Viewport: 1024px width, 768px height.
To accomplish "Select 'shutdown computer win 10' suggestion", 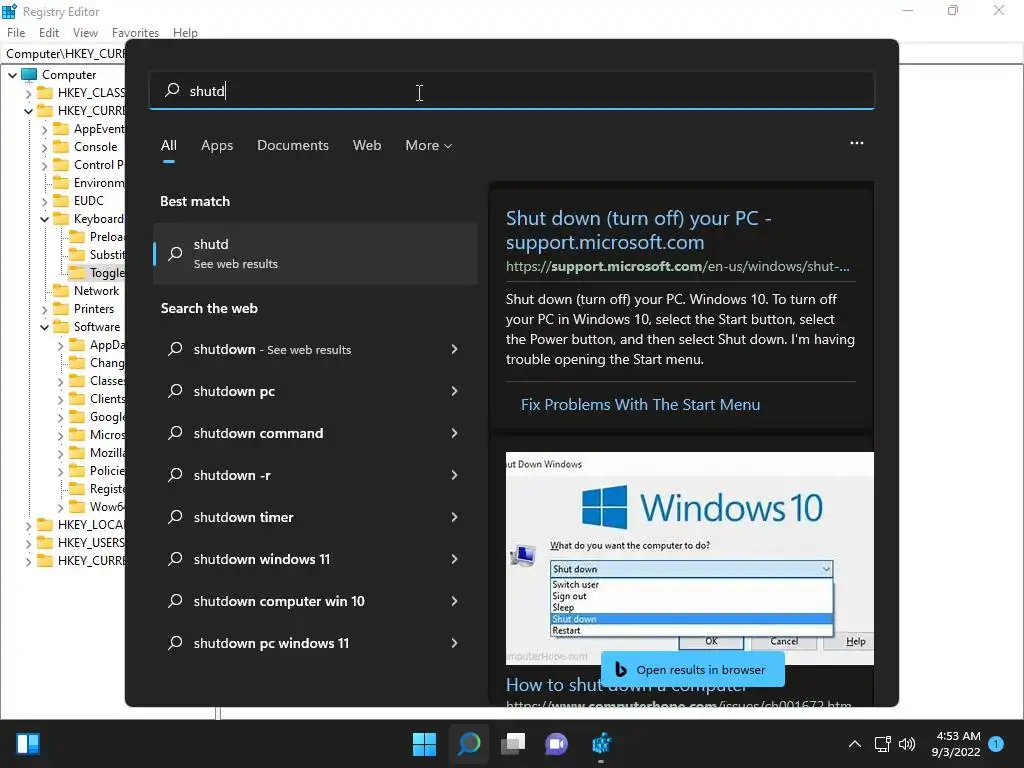I will pos(315,601).
